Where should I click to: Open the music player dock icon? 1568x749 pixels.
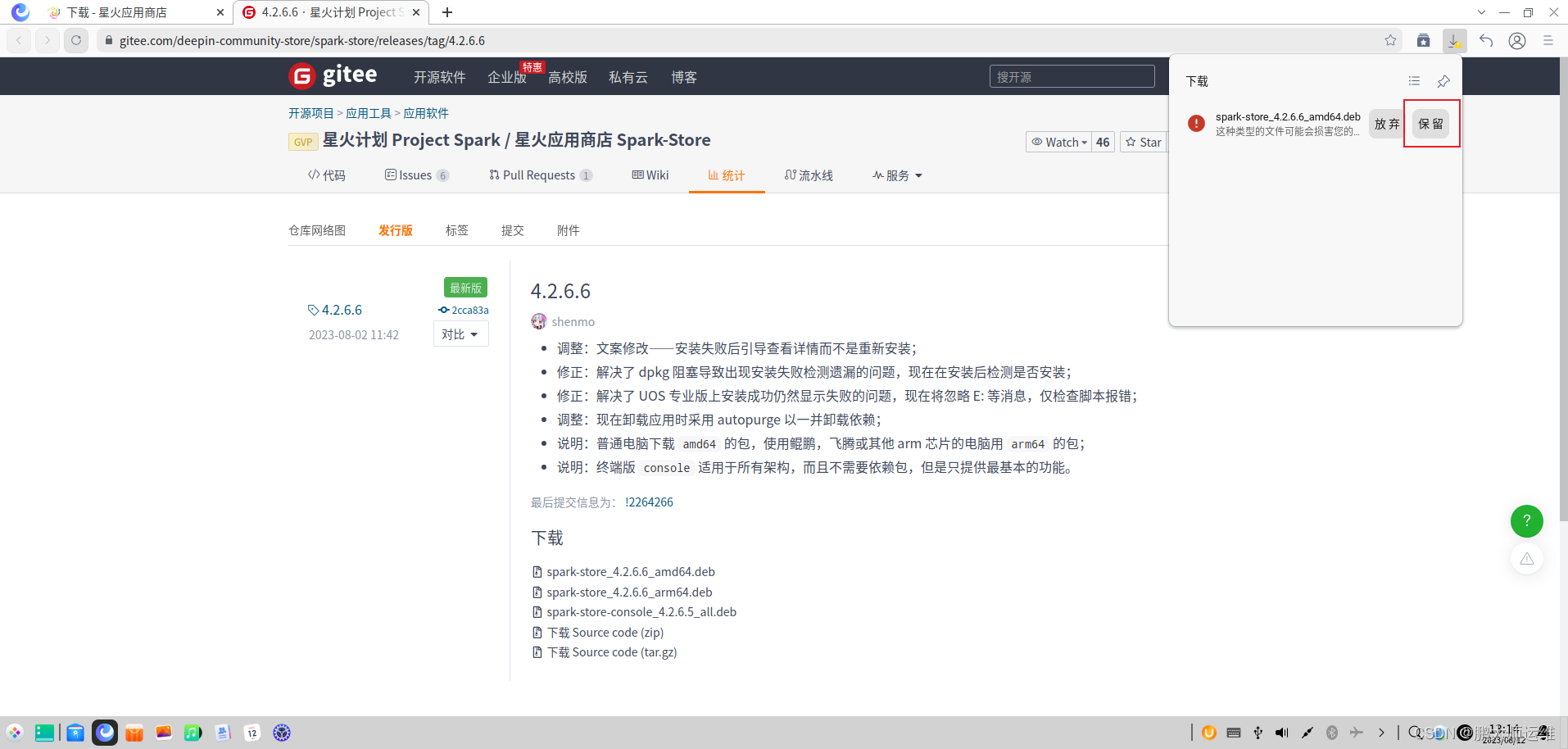click(193, 733)
